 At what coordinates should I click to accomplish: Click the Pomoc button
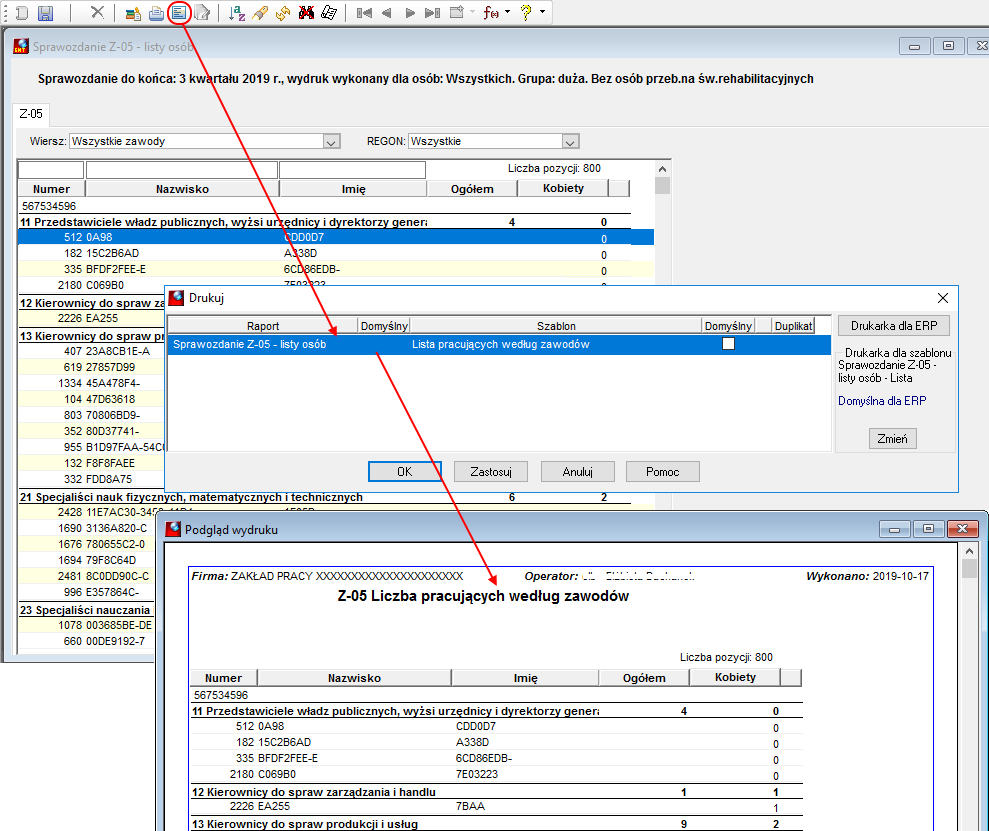662,472
